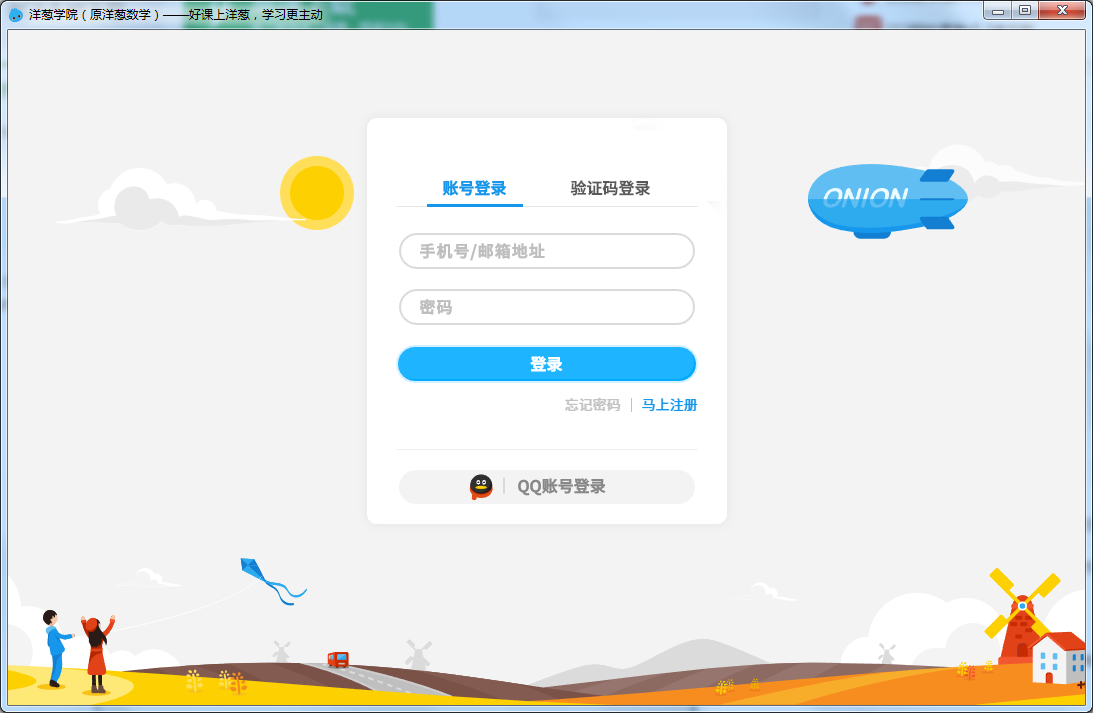This screenshot has width=1093, height=713.
Task: Click the ONION blimp illustration
Action: 883,199
